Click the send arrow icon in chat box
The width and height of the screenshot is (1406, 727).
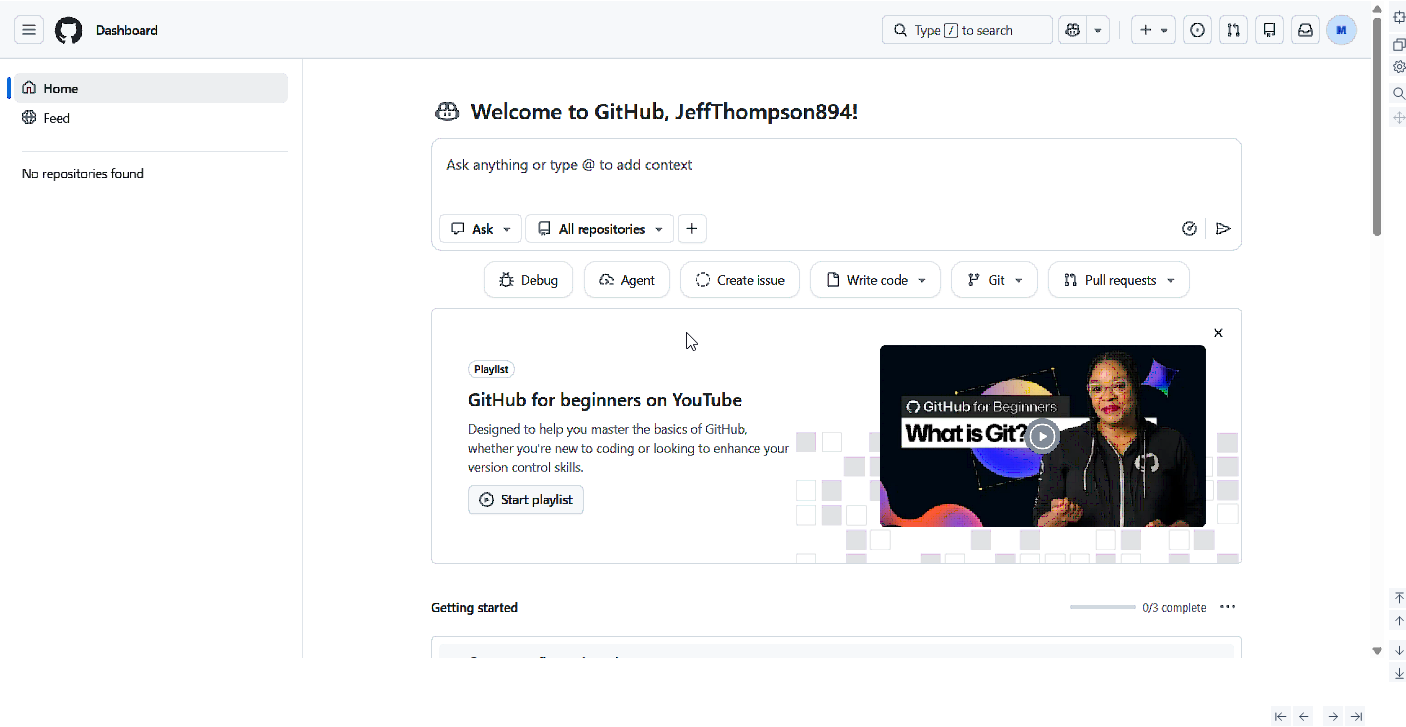1223,229
